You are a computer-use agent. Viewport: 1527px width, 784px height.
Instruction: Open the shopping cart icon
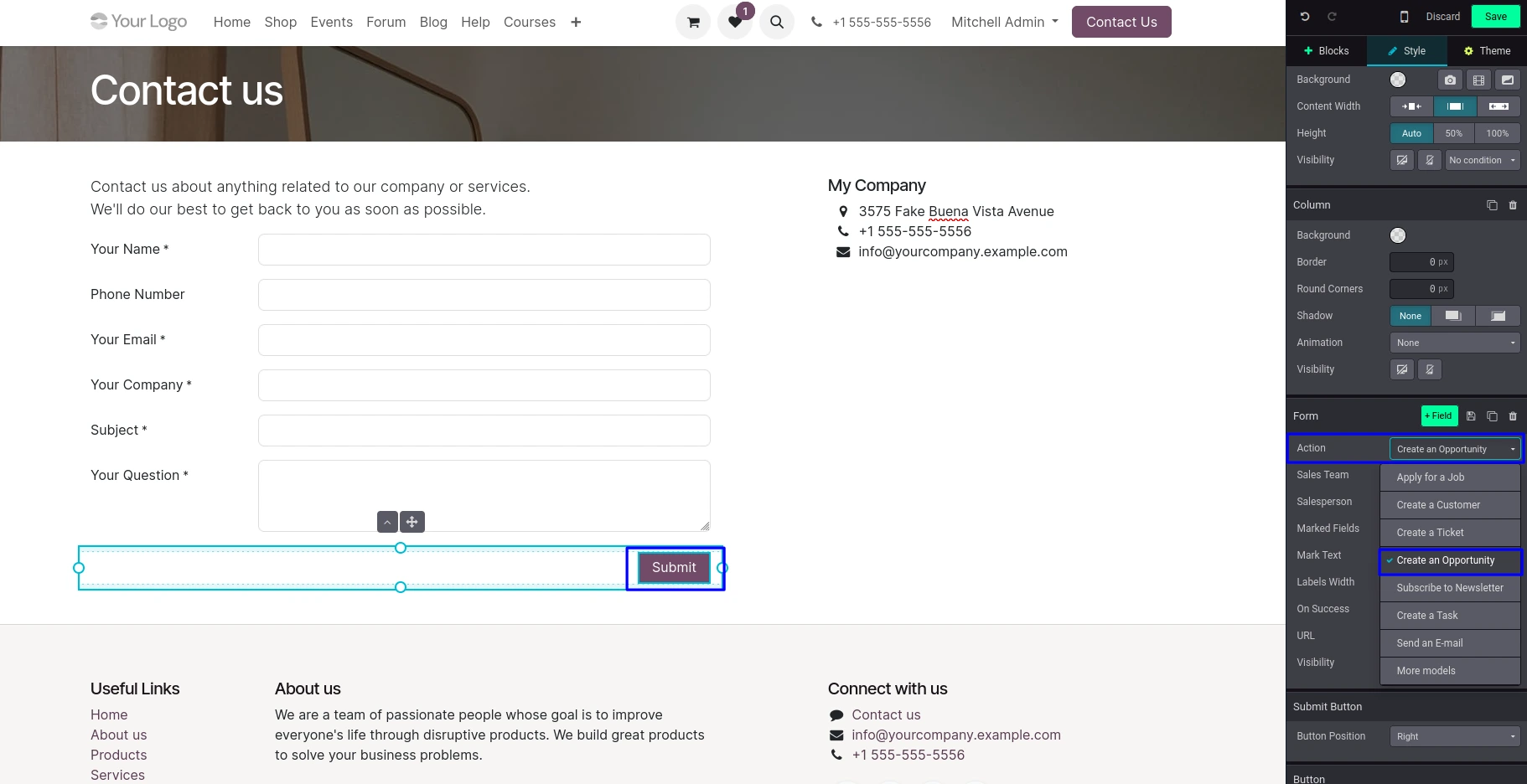(693, 22)
